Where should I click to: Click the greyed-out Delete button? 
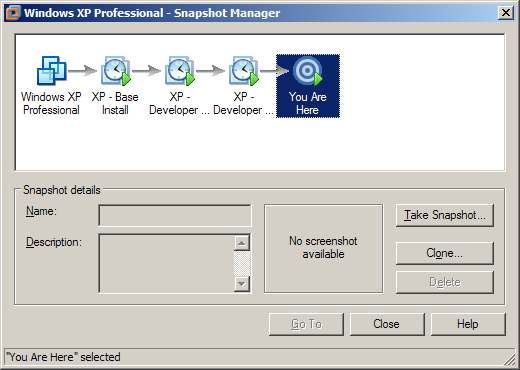coord(445,282)
